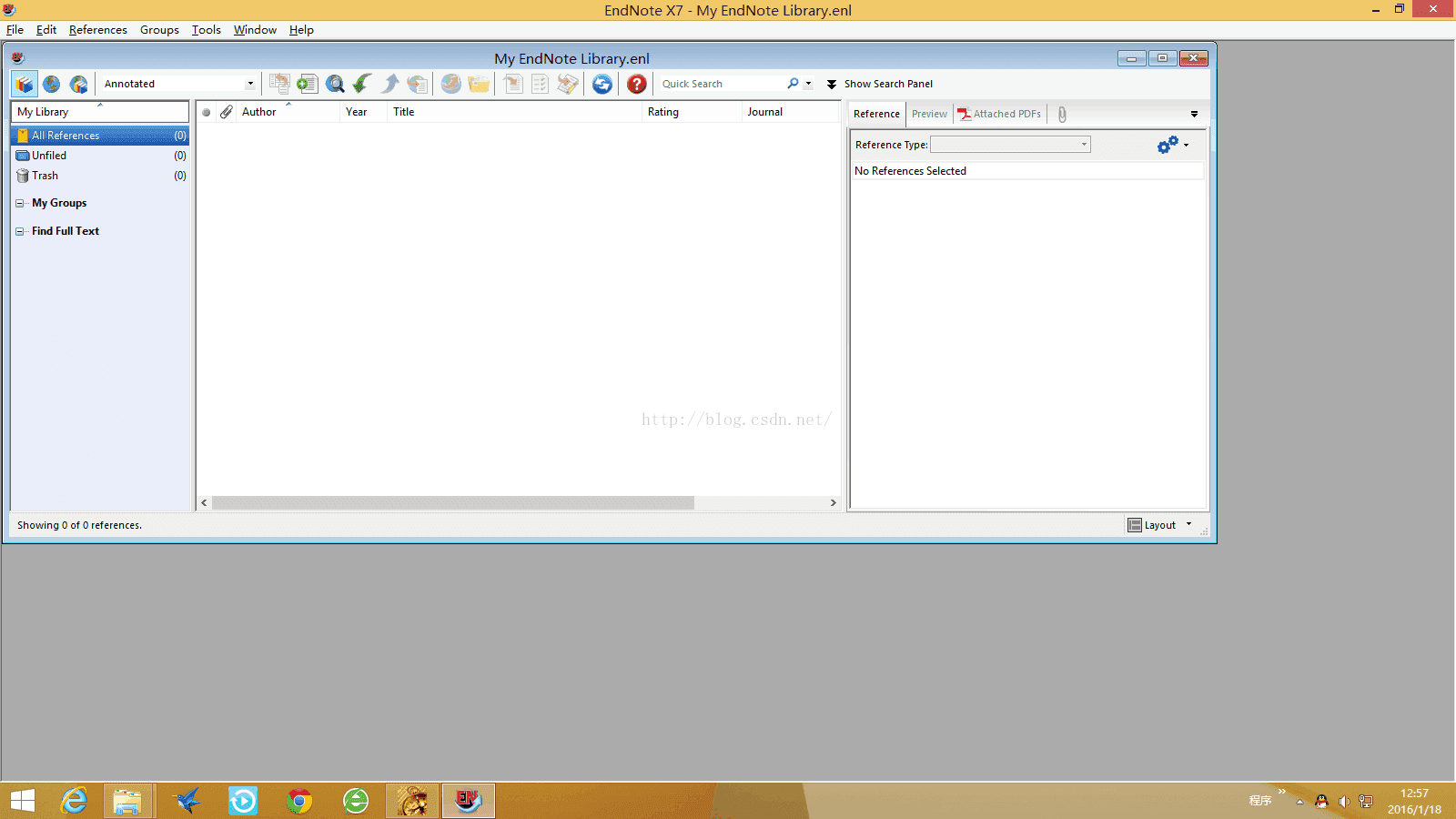Image resolution: width=1456 pixels, height=819 pixels.
Task: Select Local Library Mode icon
Action: 25,84
